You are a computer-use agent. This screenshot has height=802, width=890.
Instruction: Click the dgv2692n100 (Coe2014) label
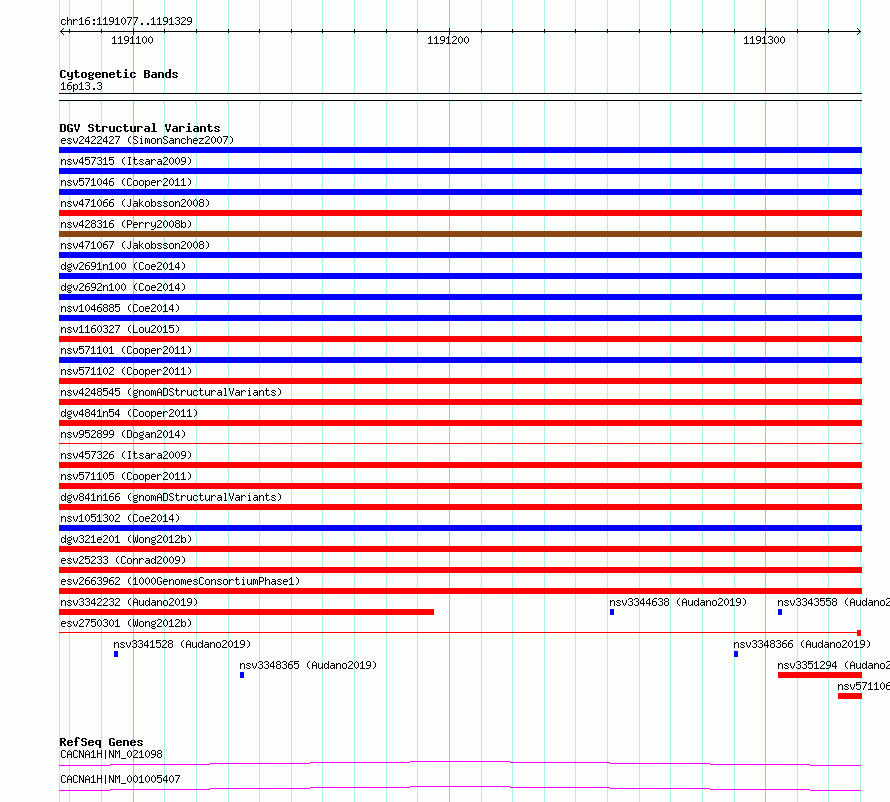point(123,287)
